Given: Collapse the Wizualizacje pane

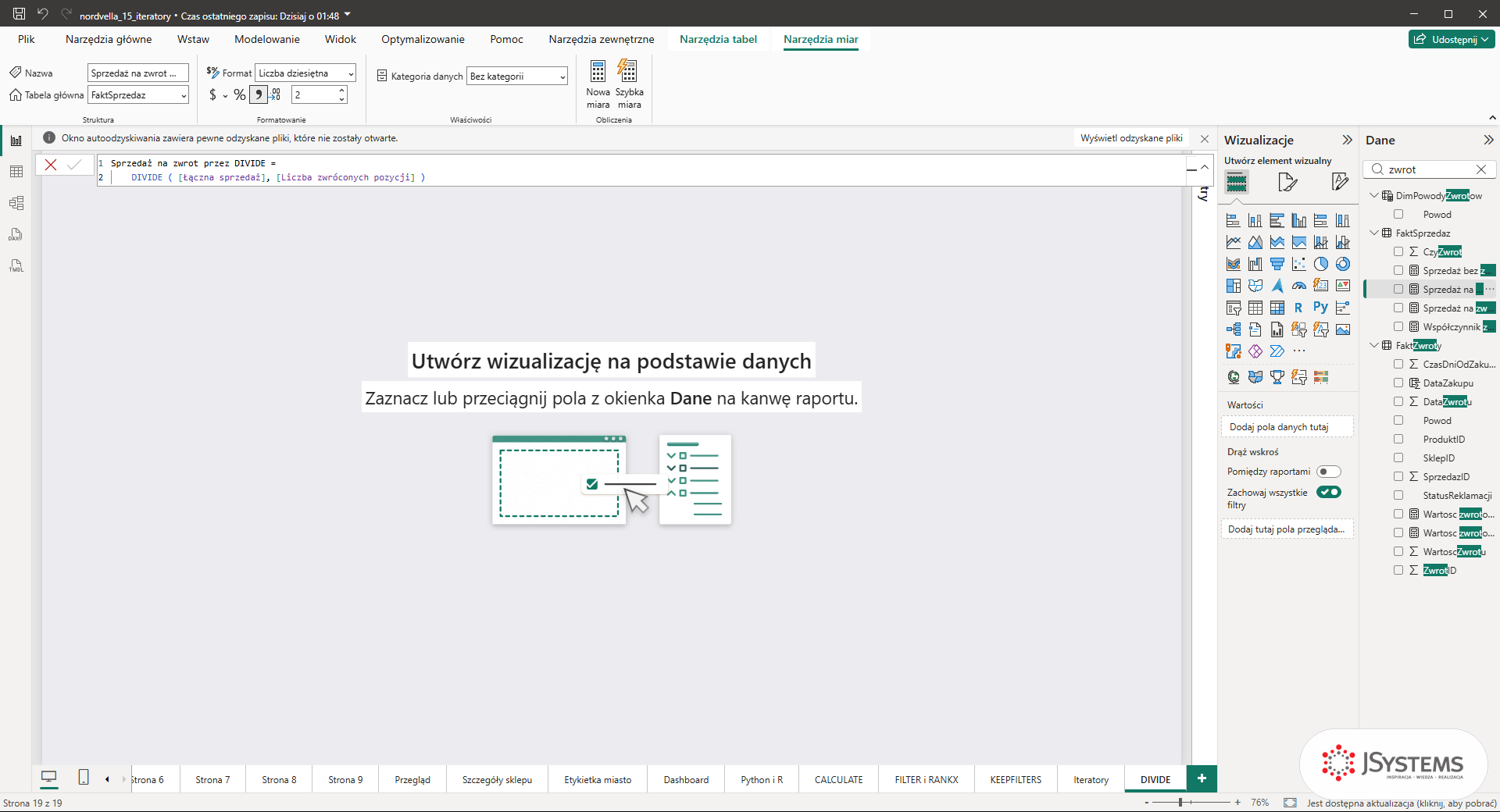Looking at the screenshot, I should [x=1347, y=140].
